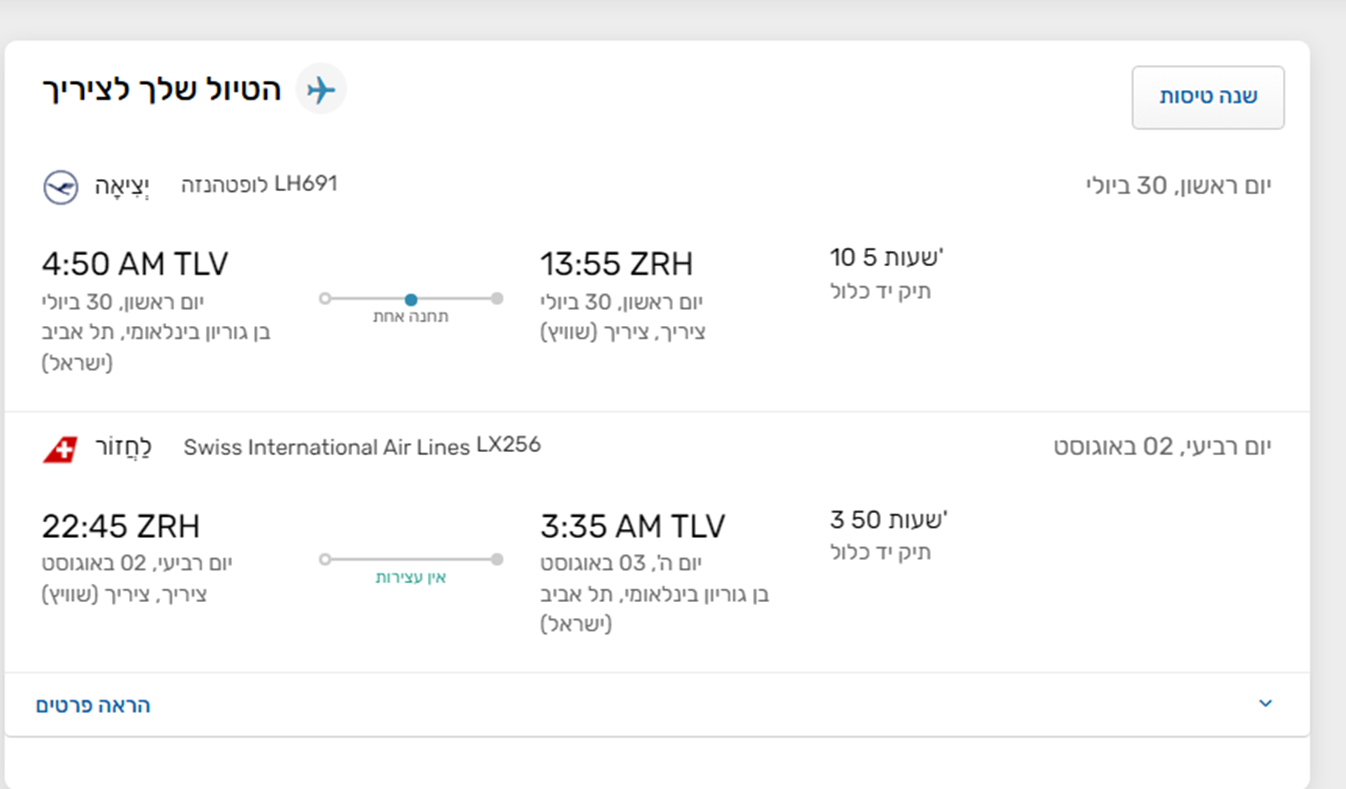Click the outbound route start circle
The image size is (1346, 789).
[x=325, y=298]
